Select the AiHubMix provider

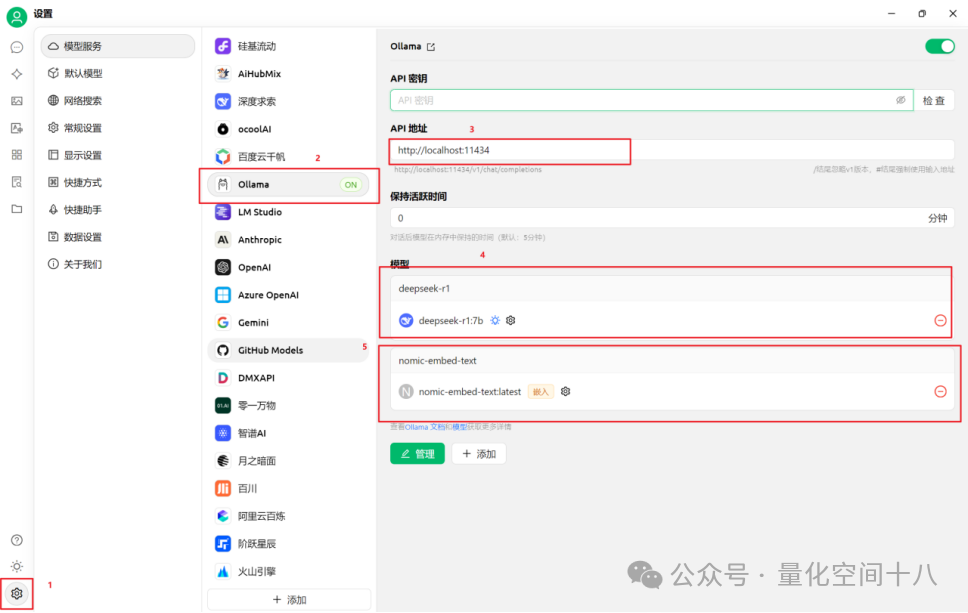(288, 73)
